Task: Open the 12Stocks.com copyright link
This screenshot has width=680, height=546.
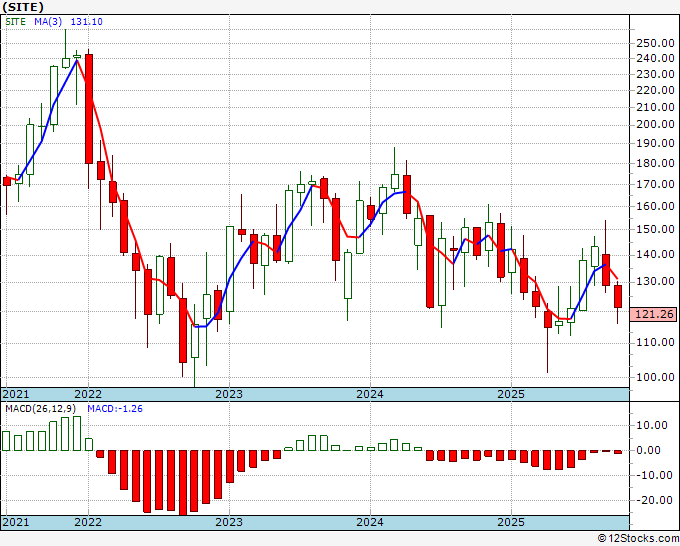Action: pos(638,539)
